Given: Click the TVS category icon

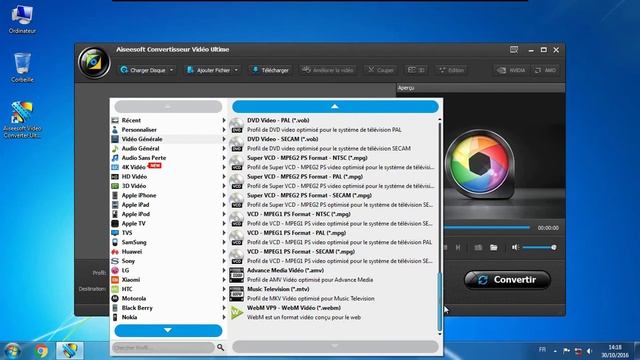Looking at the screenshot, I should [x=115, y=233].
